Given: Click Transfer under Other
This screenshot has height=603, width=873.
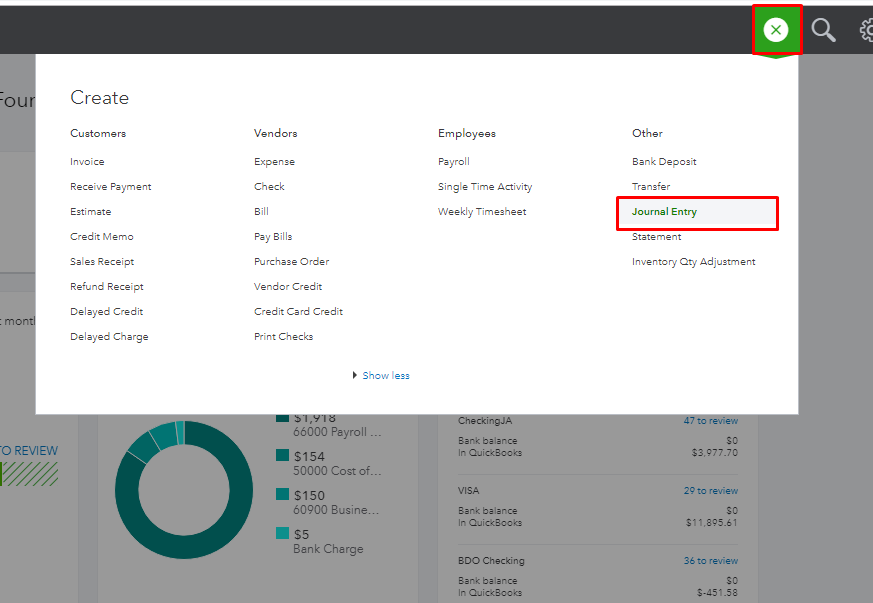Looking at the screenshot, I should 651,187.
